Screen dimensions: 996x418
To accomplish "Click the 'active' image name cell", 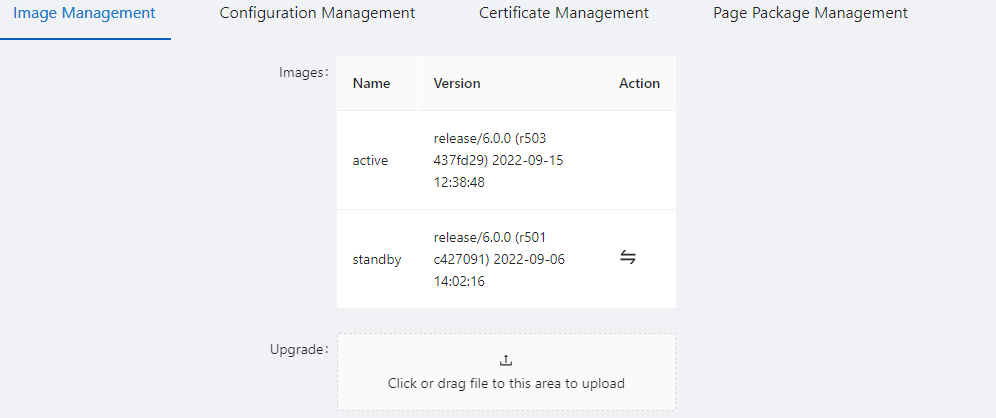I will [x=370, y=161].
